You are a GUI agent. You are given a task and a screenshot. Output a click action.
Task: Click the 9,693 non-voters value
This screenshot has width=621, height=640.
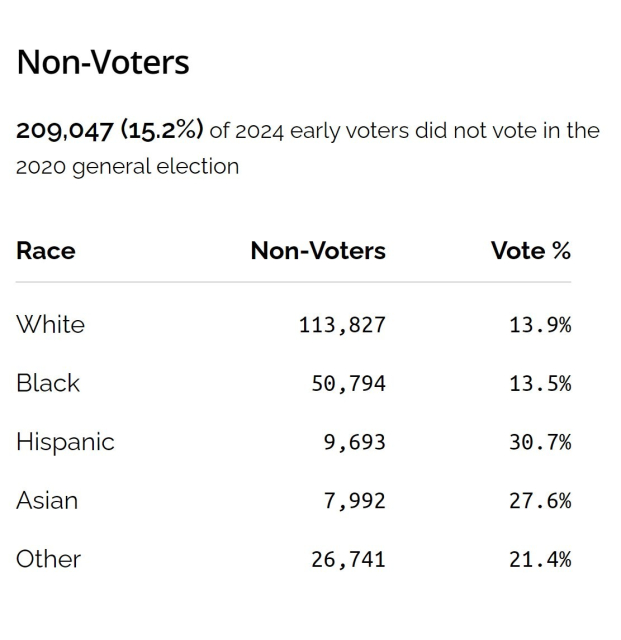tap(354, 442)
